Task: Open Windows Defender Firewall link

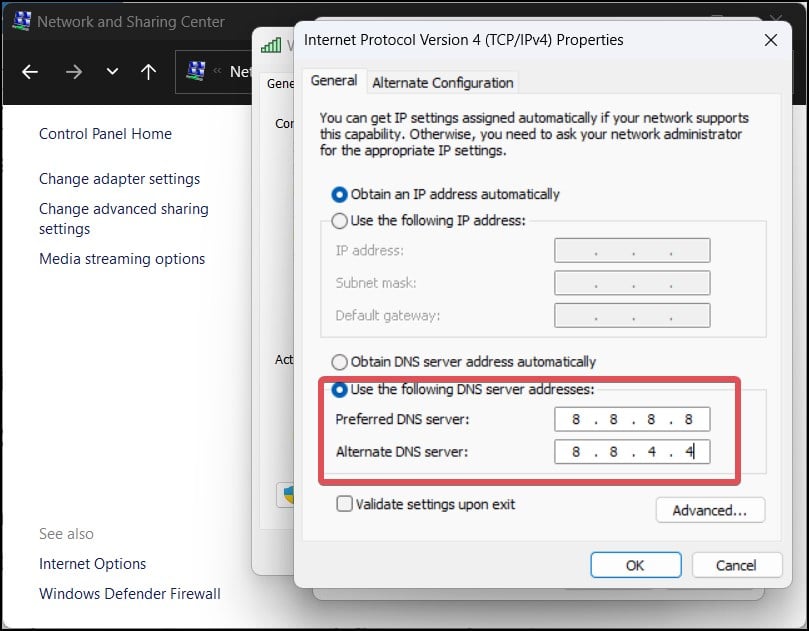Action: coord(128,593)
